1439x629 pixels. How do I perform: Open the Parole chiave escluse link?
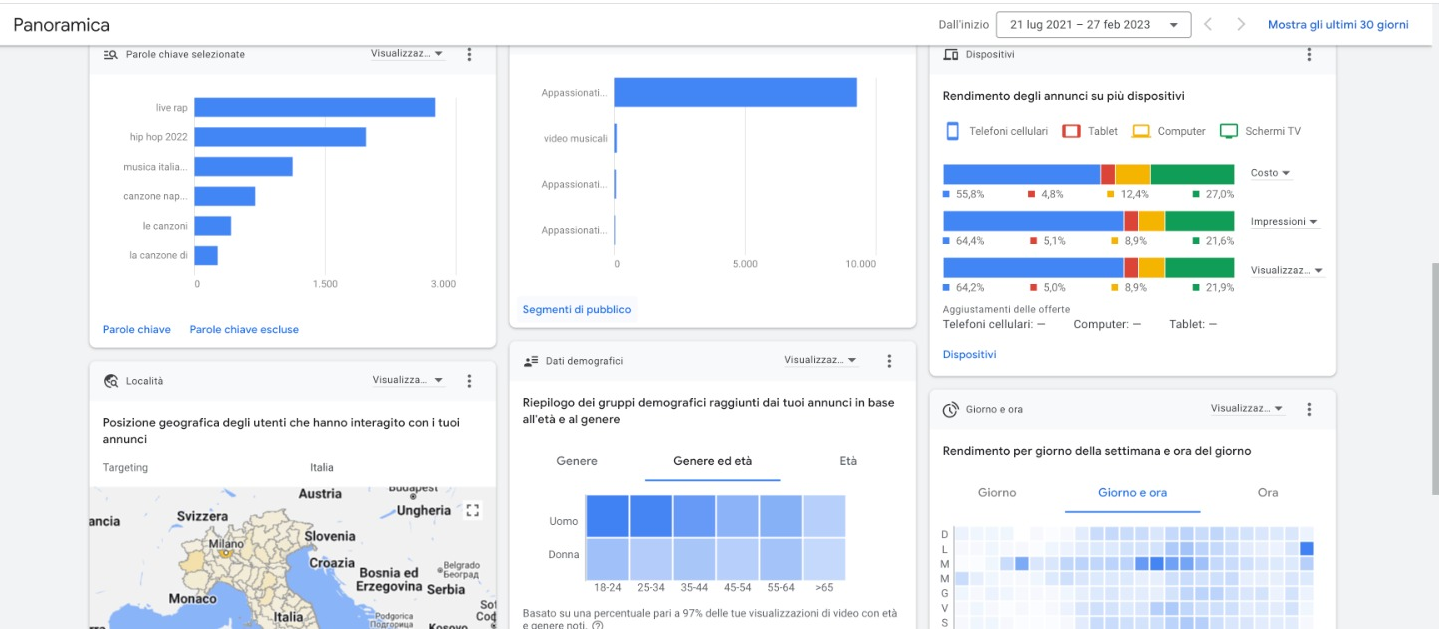pyautogui.click(x=244, y=329)
